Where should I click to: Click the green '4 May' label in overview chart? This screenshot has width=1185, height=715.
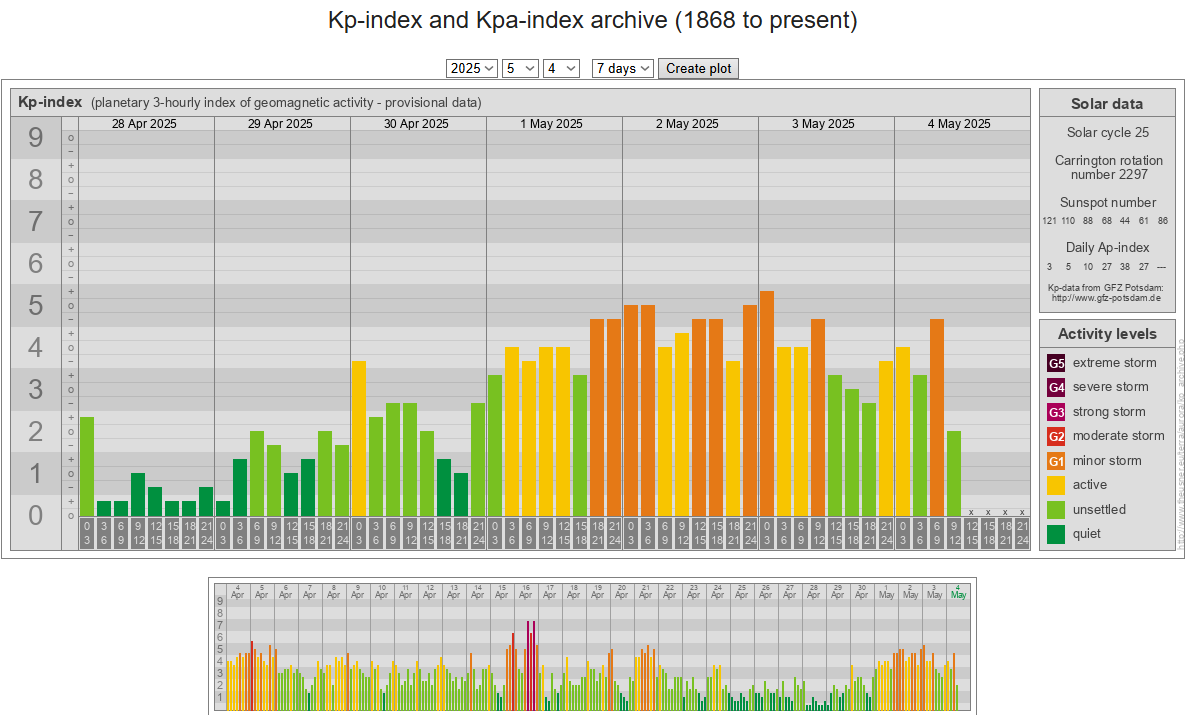(958, 591)
